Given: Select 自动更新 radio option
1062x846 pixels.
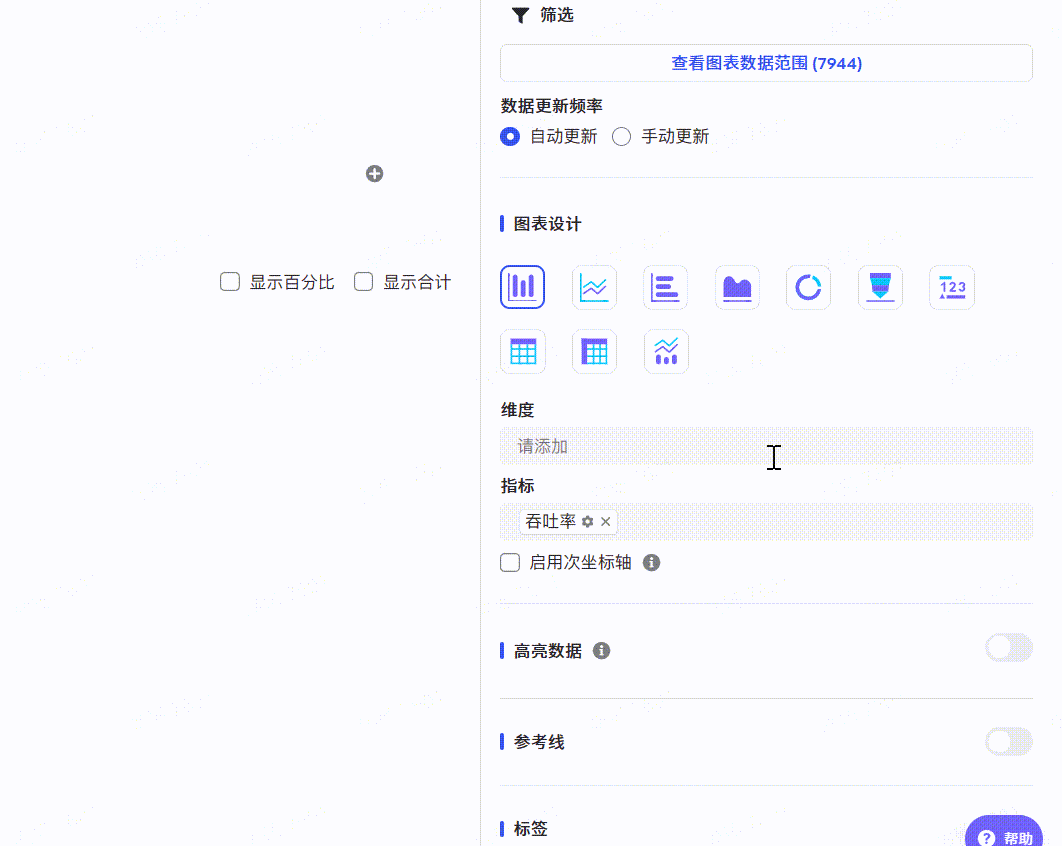Looking at the screenshot, I should tap(510, 137).
